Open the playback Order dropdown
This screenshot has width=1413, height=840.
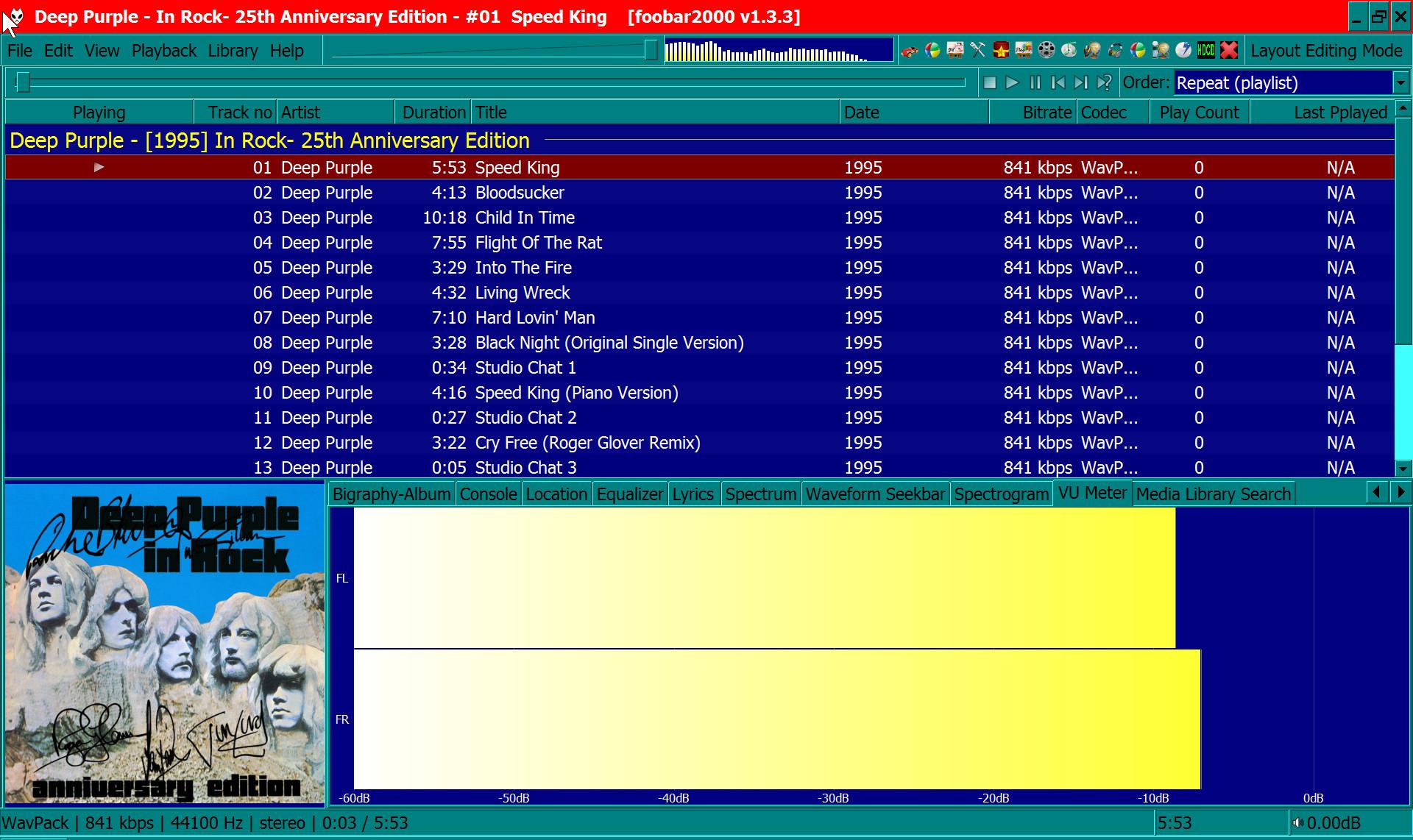pyautogui.click(x=1400, y=83)
